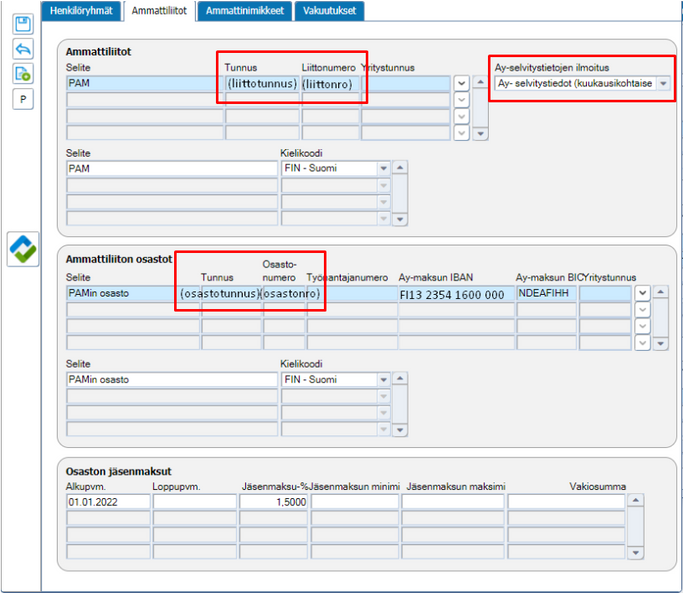Click the (liittonro) Liittonumero field
The width and height of the screenshot is (683, 593).
click(x=331, y=83)
